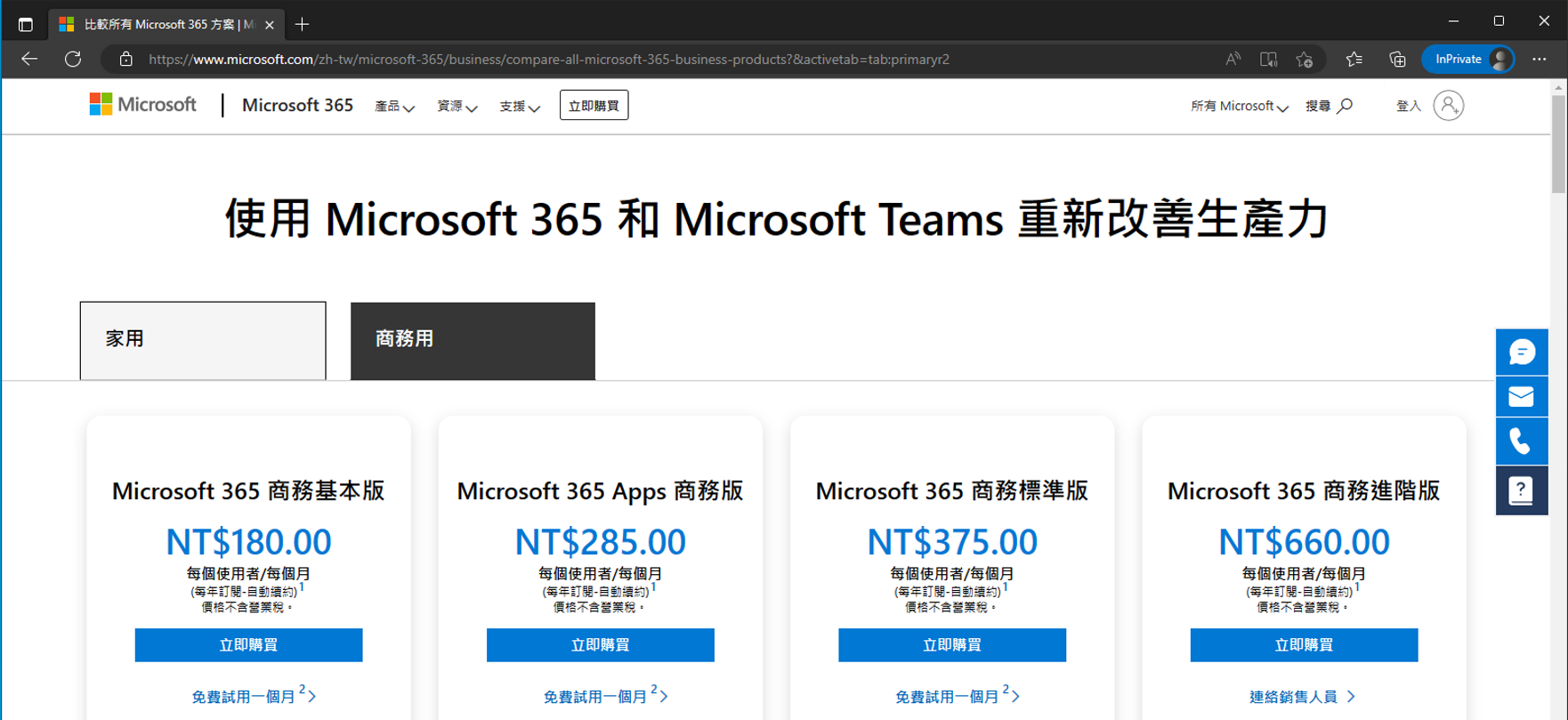The height and width of the screenshot is (720, 1568).
Task: Expand the 資源 dropdown menu
Action: click(x=457, y=106)
